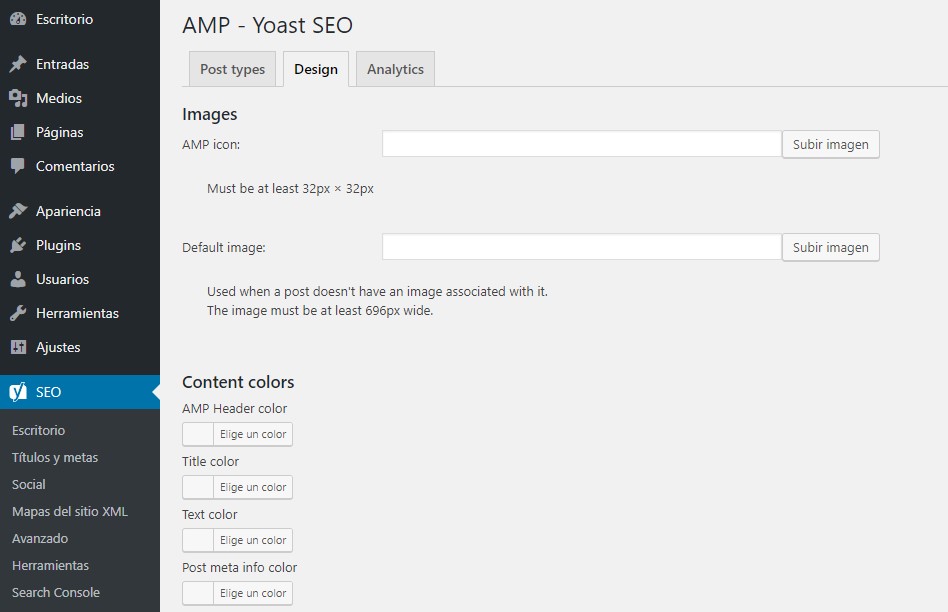Click the Herramientas wrench icon
The image size is (948, 612).
18,313
